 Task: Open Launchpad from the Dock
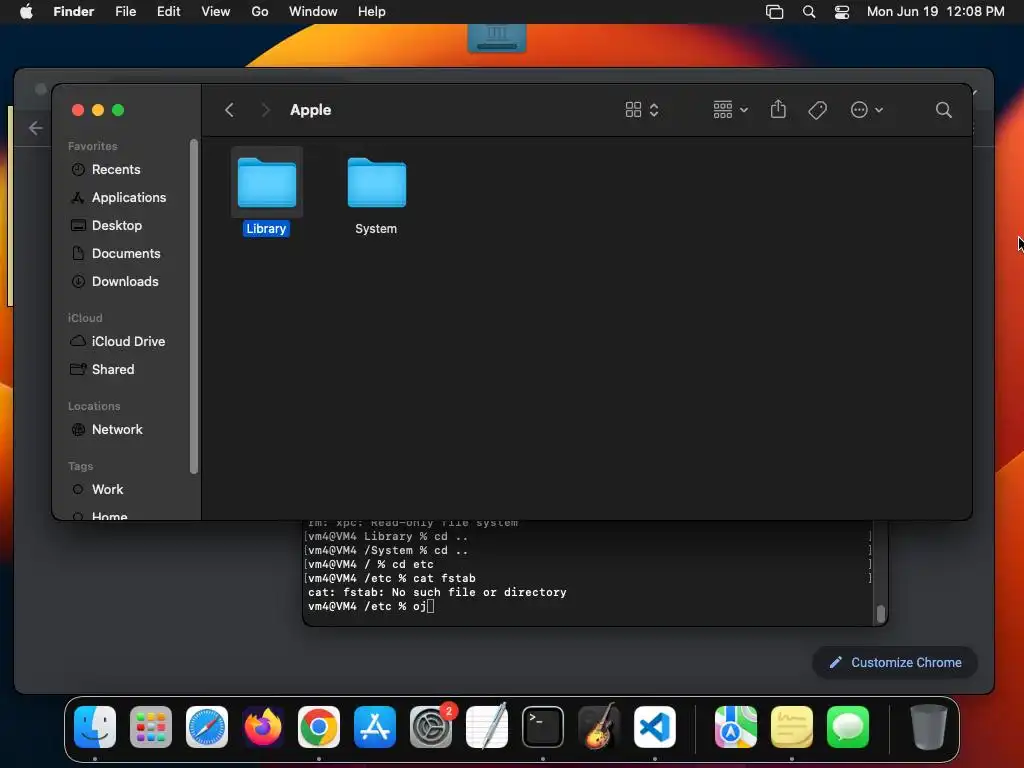[x=151, y=726]
